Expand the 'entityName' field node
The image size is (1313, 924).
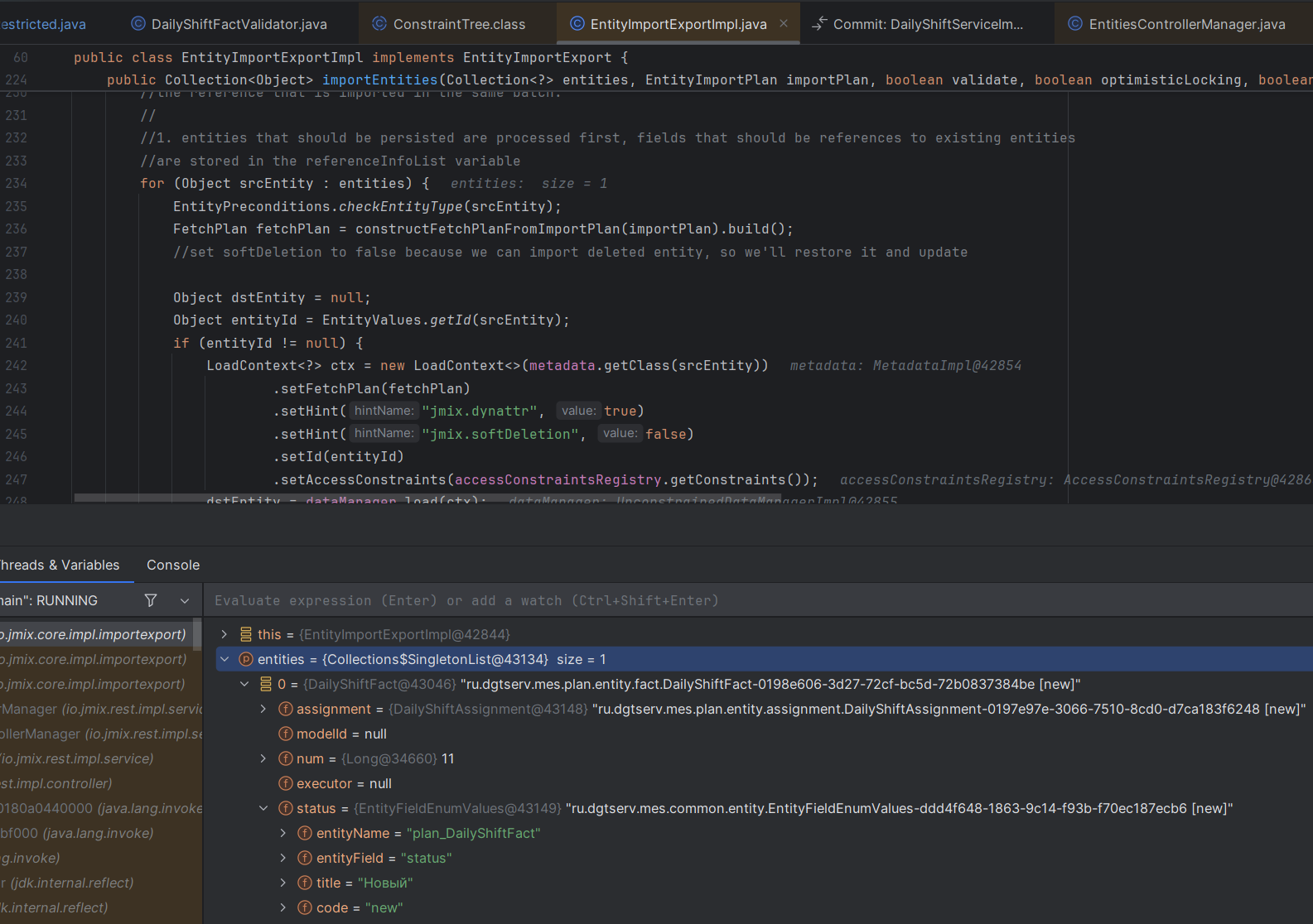tap(283, 833)
